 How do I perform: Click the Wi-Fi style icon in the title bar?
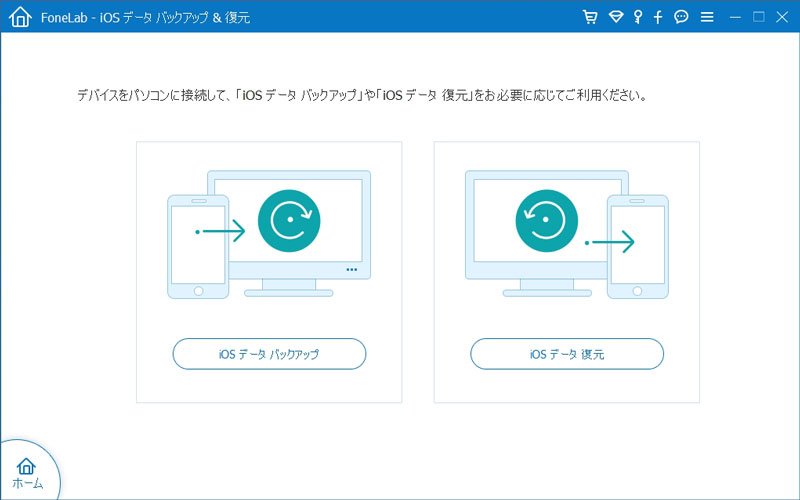(616, 17)
